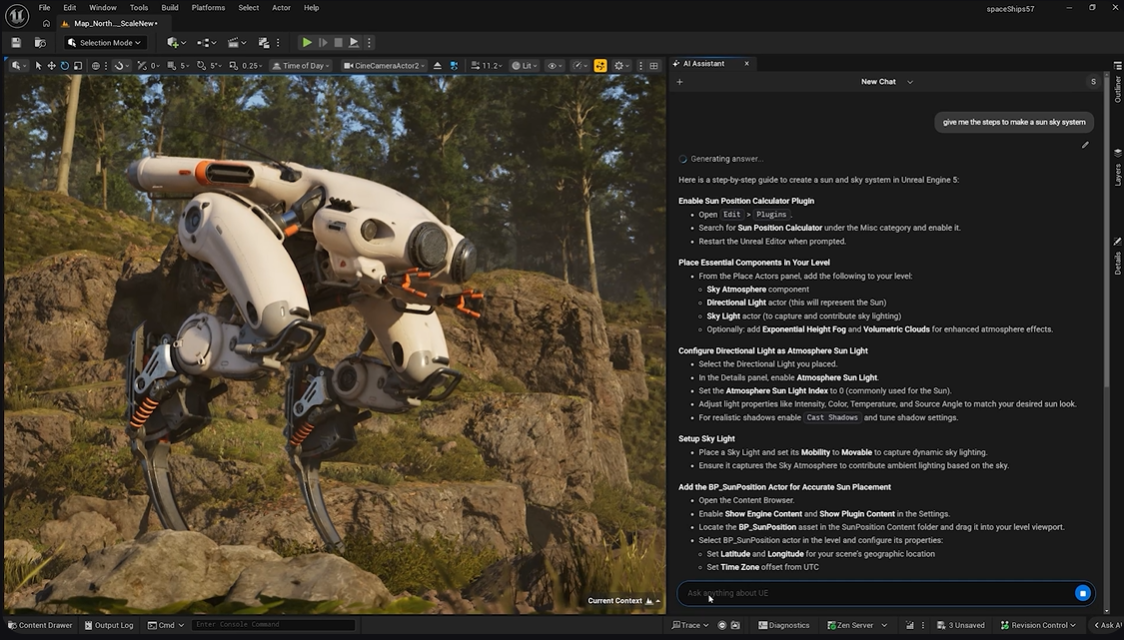Screen dimensions: 1124x640
Task: Stop the play session
Action: point(338,43)
